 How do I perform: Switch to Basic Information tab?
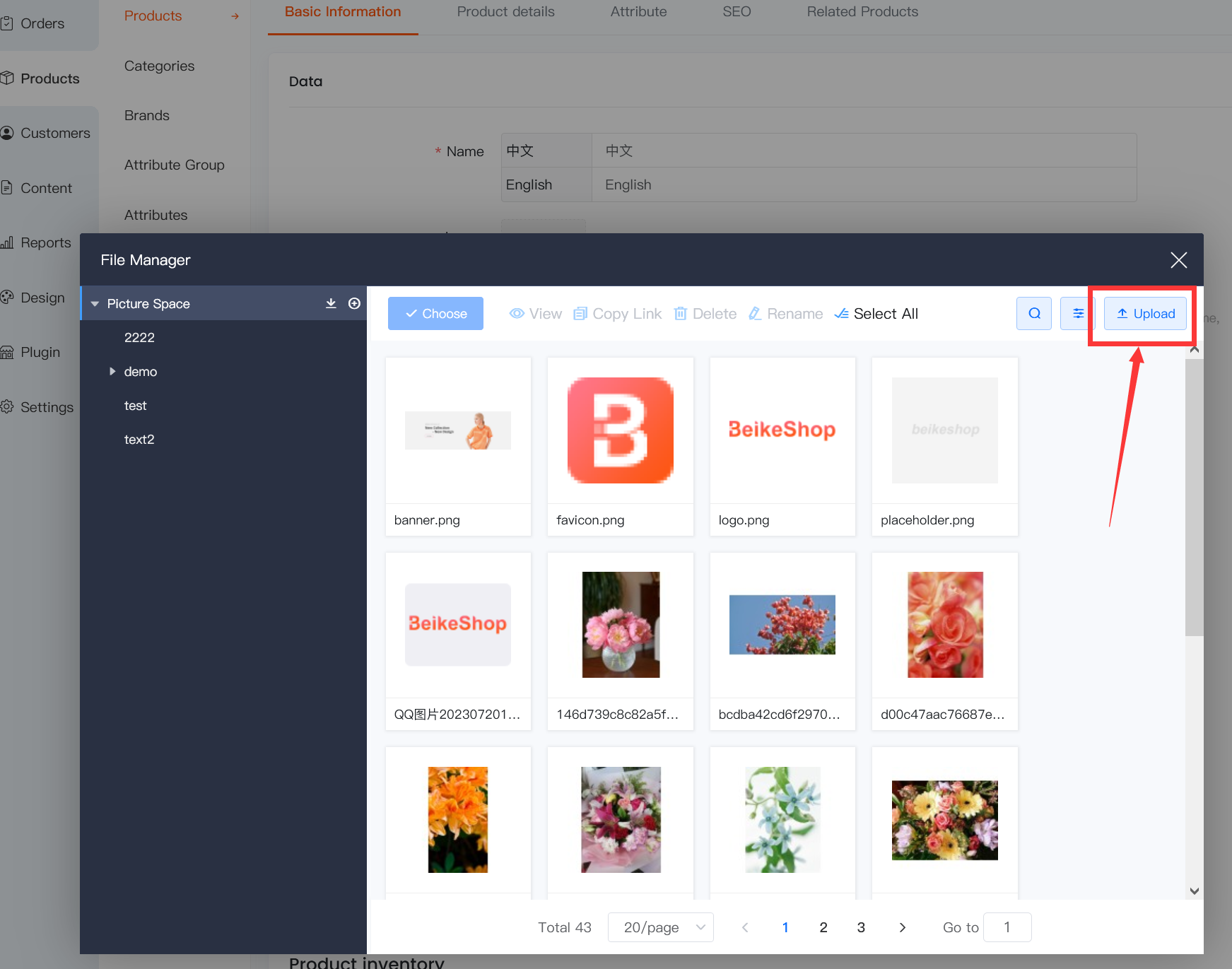(x=343, y=12)
